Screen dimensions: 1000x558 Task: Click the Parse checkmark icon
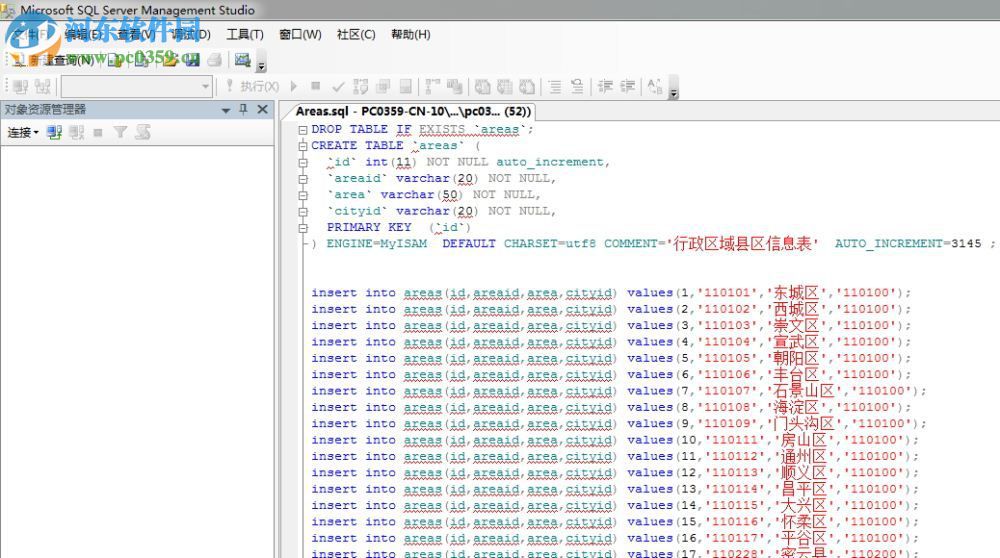click(338, 86)
